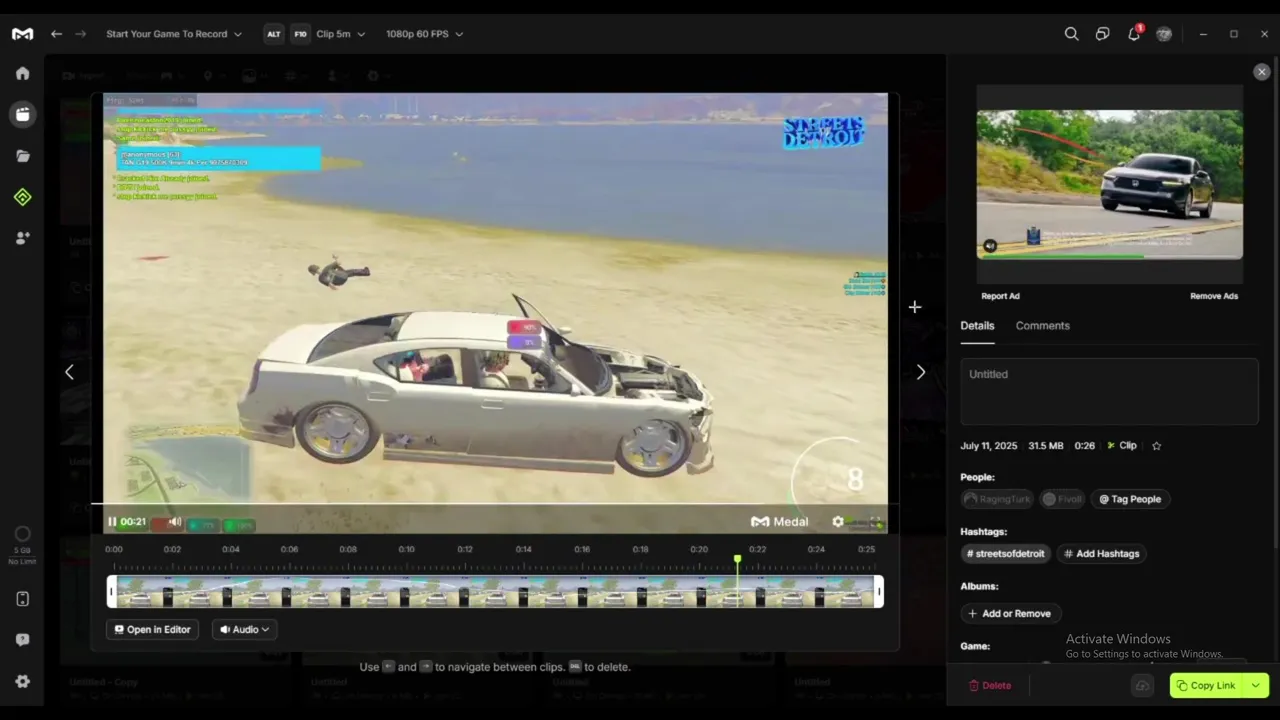
Task: Open the feedback chat bubble icon
Action: [22, 640]
